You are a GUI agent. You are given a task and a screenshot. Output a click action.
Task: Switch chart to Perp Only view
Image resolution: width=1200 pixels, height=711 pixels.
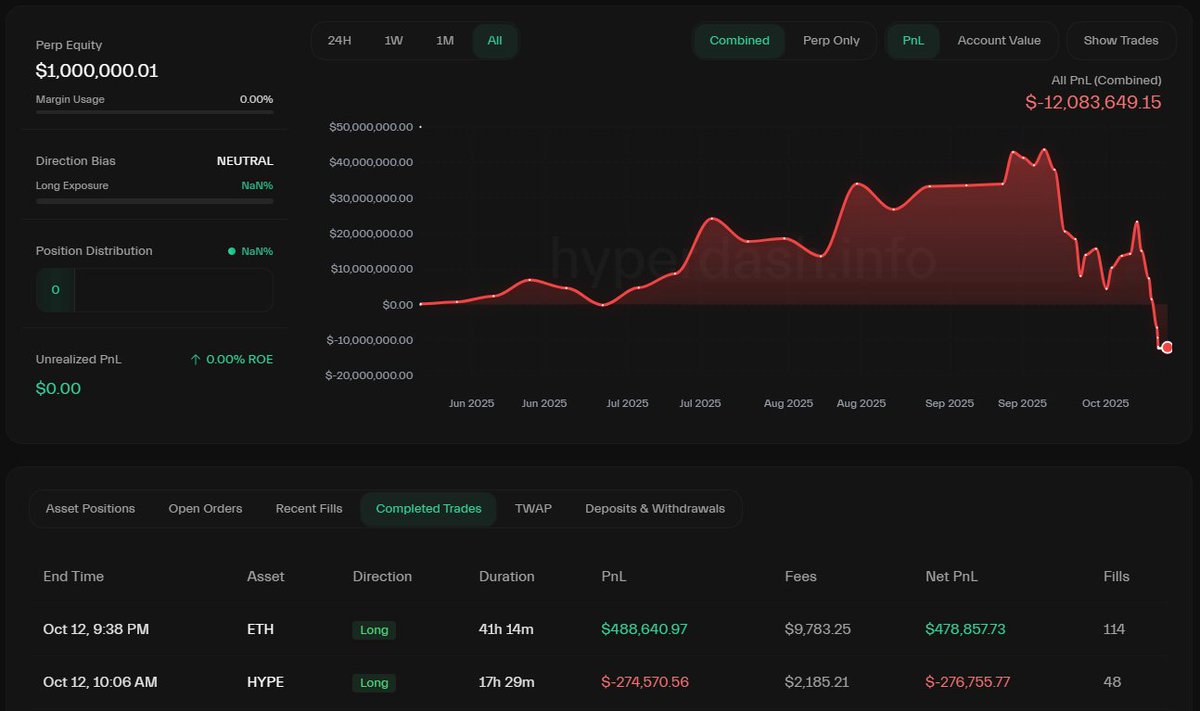click(x=831, y=41)
